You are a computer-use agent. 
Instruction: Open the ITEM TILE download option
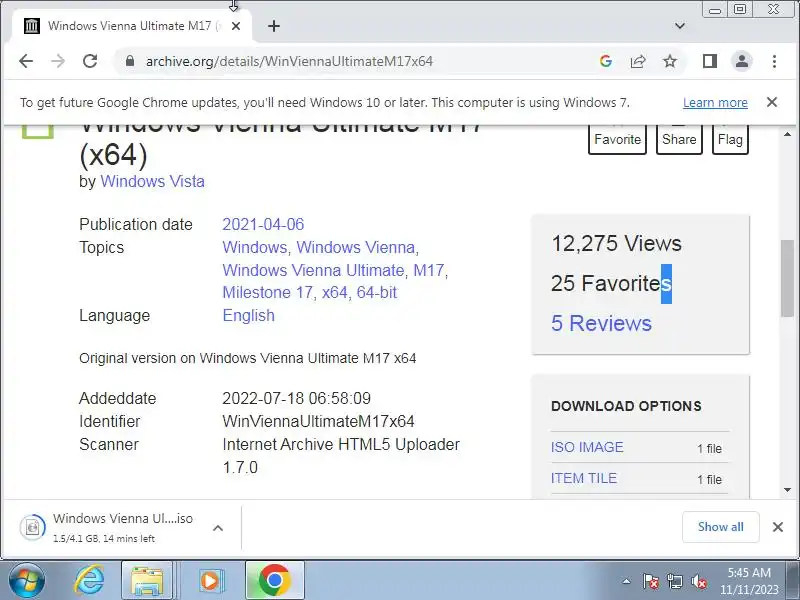pyautogui.click(x=584, y=478)
